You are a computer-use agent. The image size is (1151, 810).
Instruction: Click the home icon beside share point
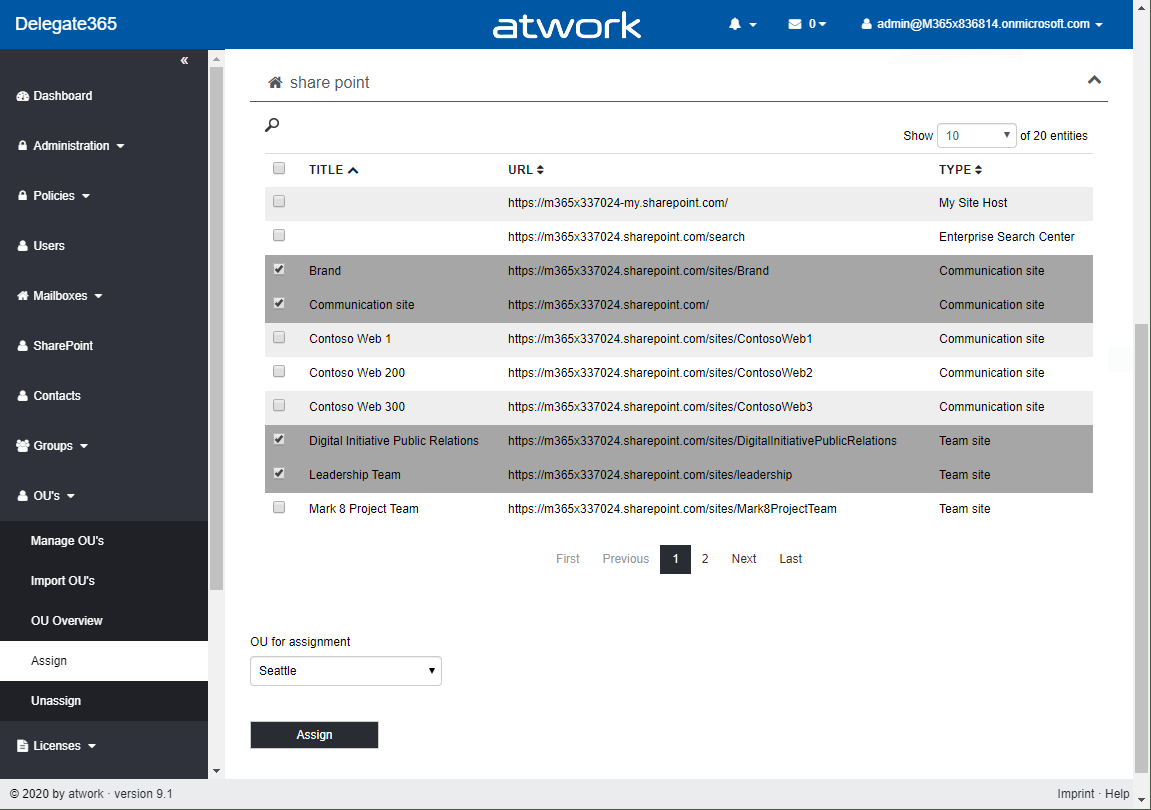275,82
